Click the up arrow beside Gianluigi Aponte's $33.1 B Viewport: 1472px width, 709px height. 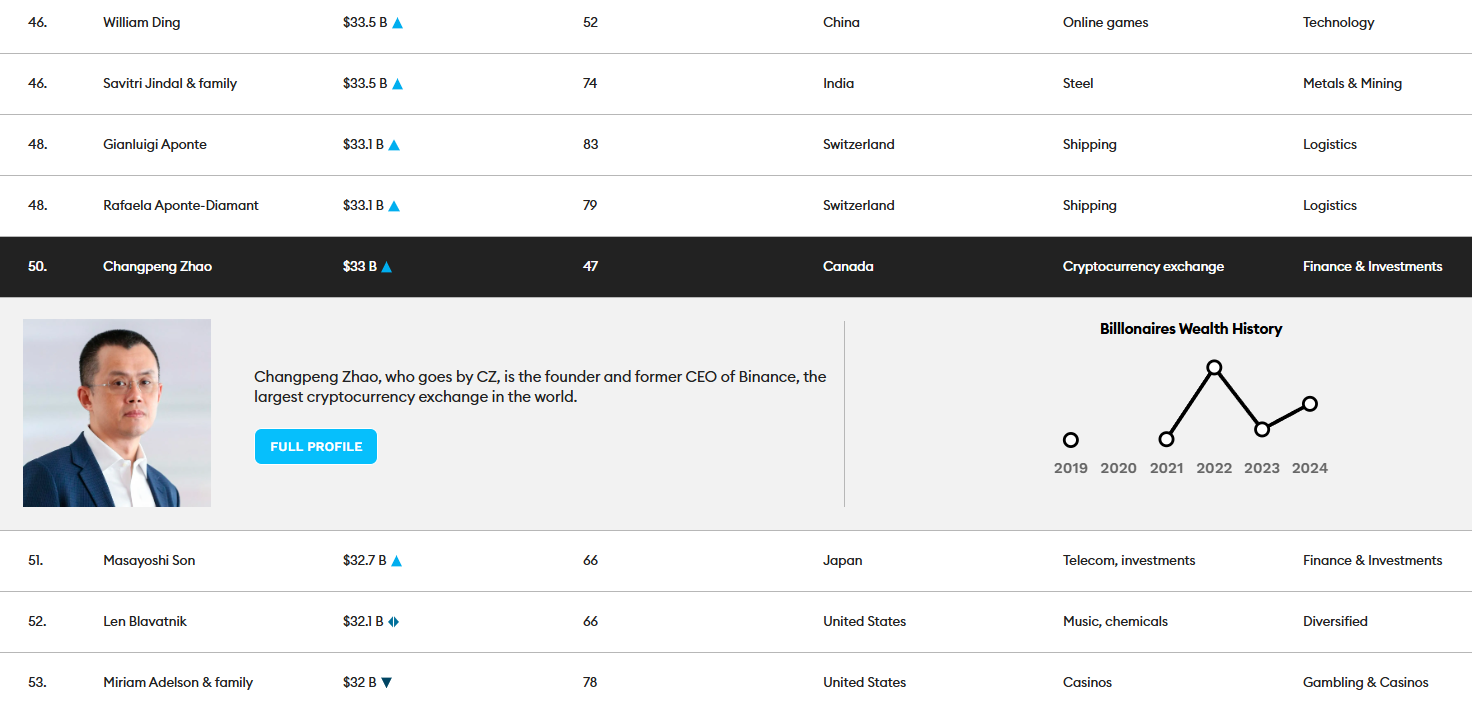[394, 145]
